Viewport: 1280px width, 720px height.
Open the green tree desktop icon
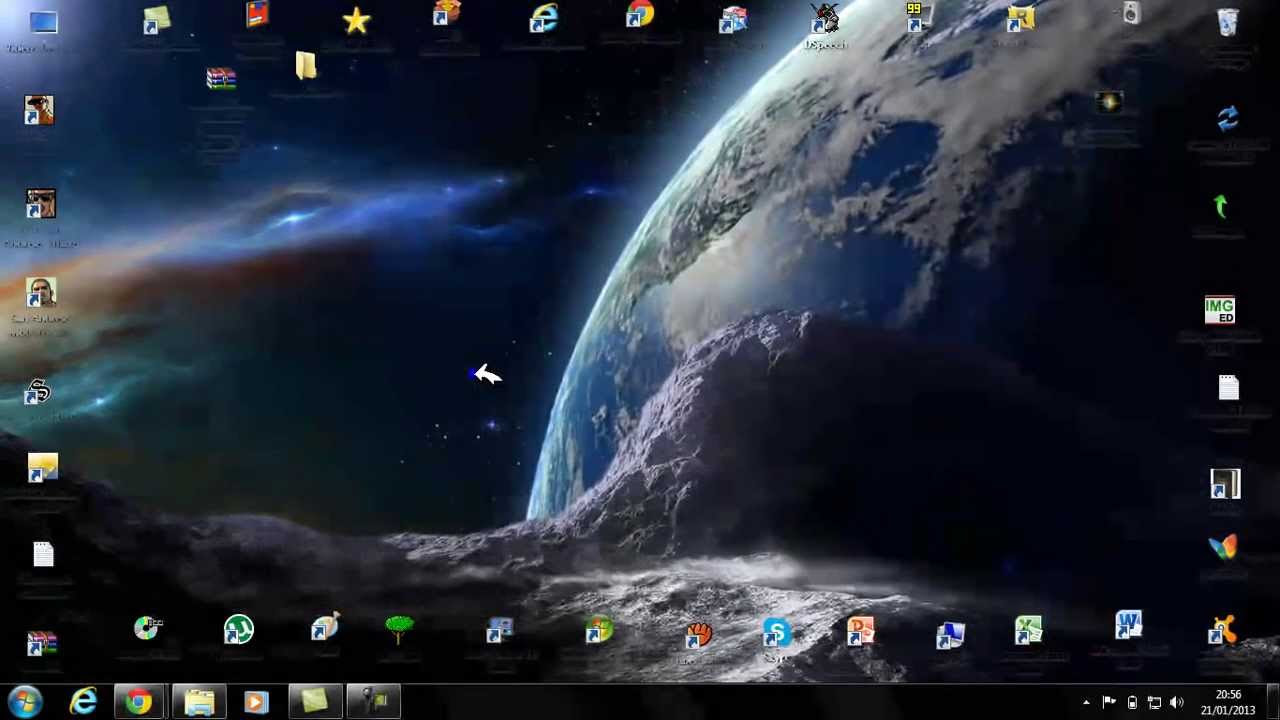coord(399,629)
